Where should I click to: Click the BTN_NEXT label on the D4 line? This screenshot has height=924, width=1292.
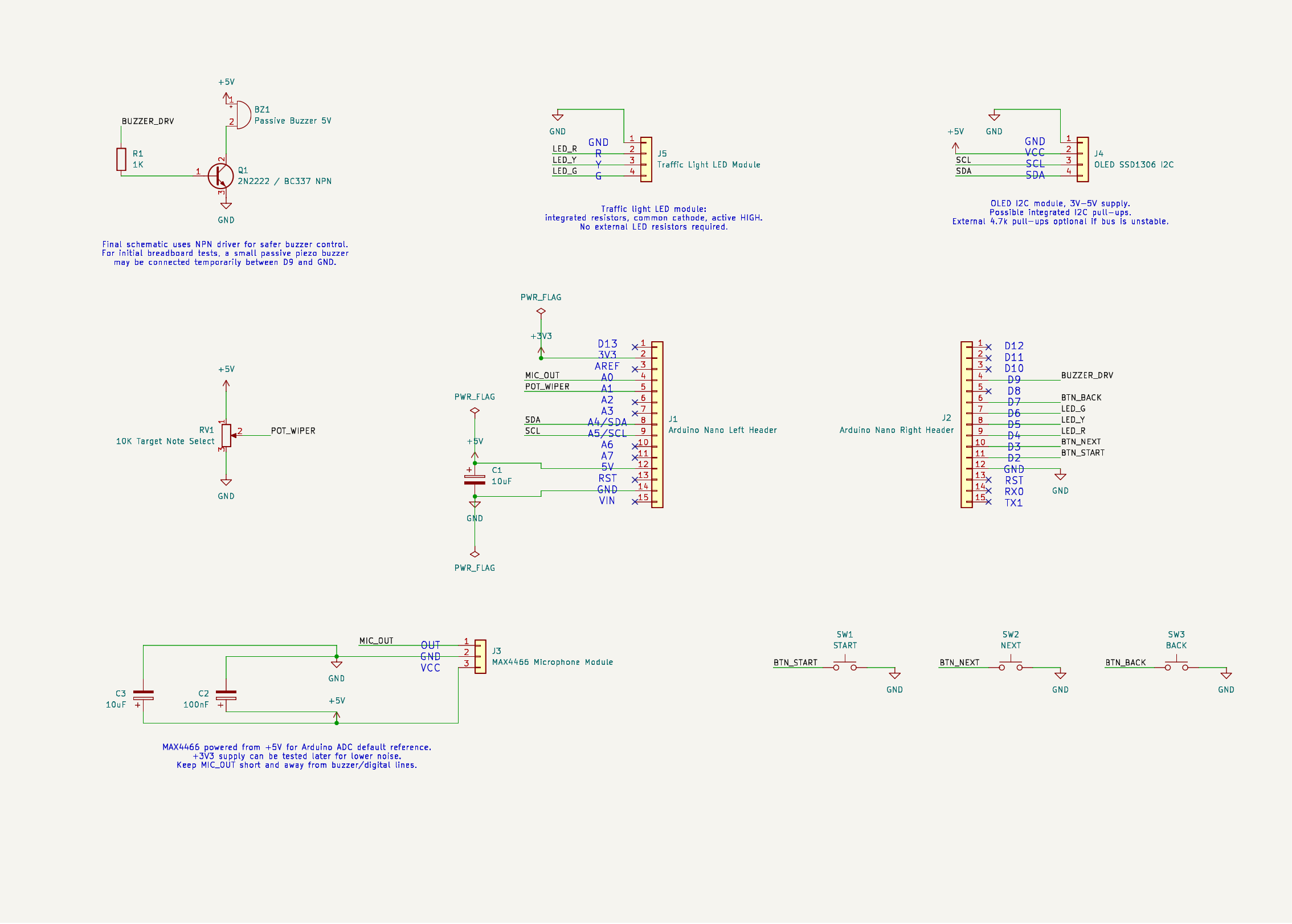tap(1081, 441)
